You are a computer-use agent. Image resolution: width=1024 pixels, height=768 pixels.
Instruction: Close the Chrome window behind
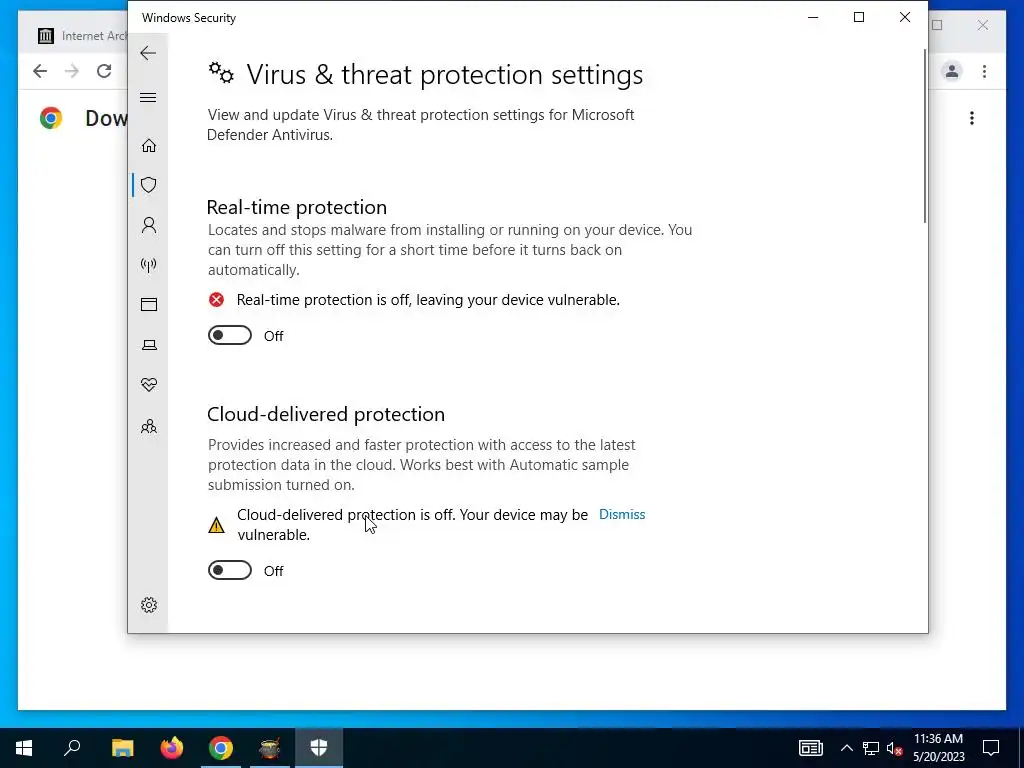point(983,25)
